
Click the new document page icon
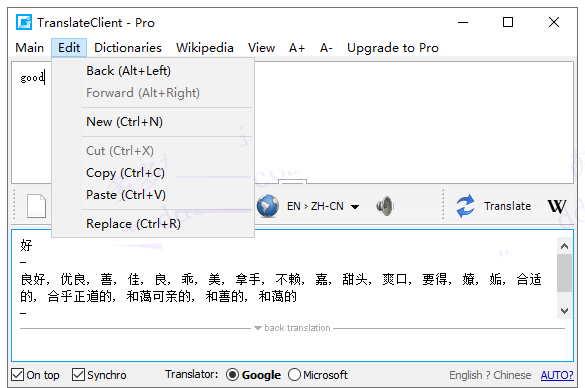37,206
